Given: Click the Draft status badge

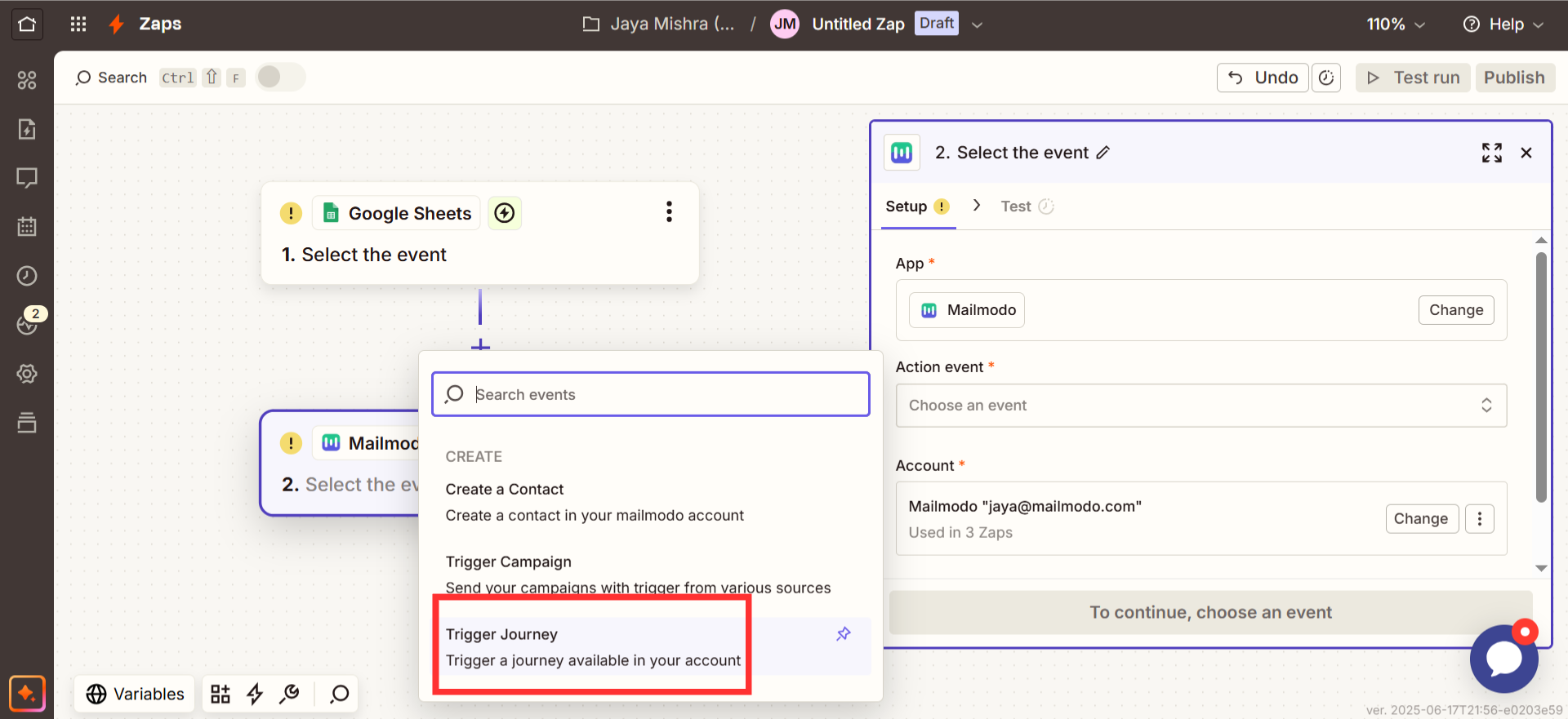Looking at the screenshot, I should coord(937,23).
